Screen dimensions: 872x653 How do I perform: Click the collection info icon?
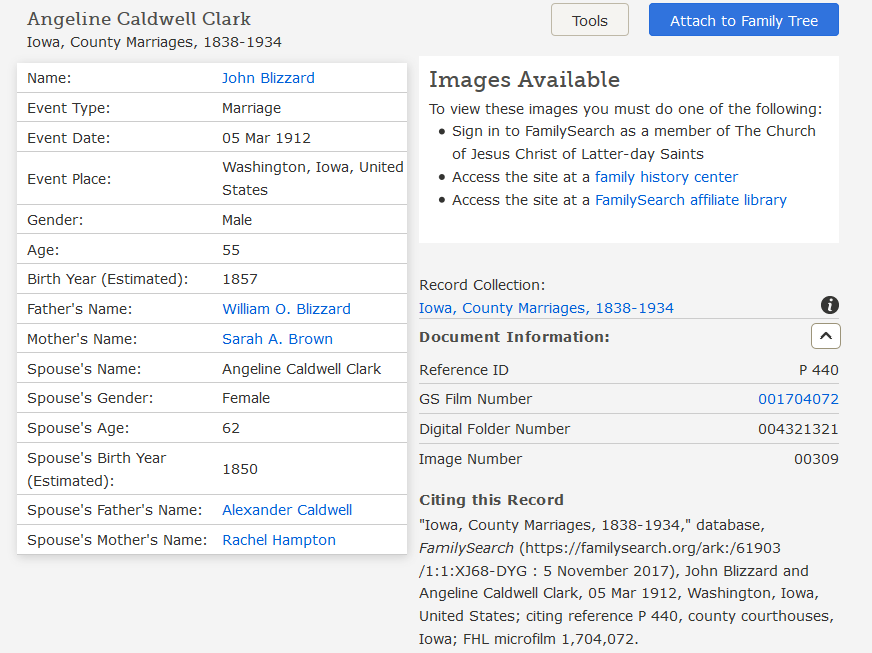(x=829, y=306)
